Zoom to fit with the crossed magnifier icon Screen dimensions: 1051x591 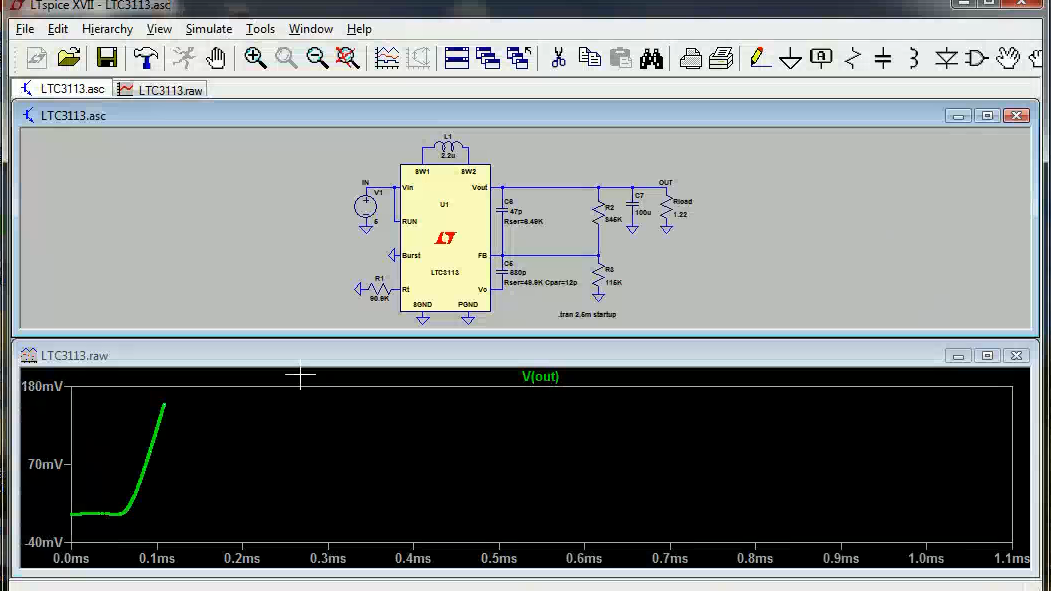click(348, 58)
